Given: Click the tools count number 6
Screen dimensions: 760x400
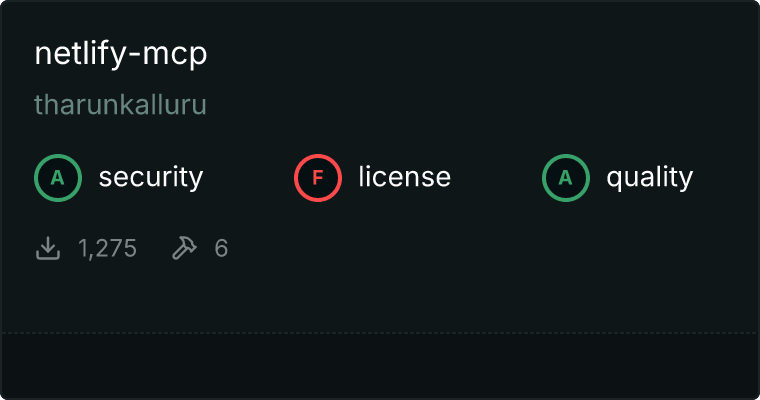Looking at the screenshot, I should pyautogui.click(x=221, y=248).
